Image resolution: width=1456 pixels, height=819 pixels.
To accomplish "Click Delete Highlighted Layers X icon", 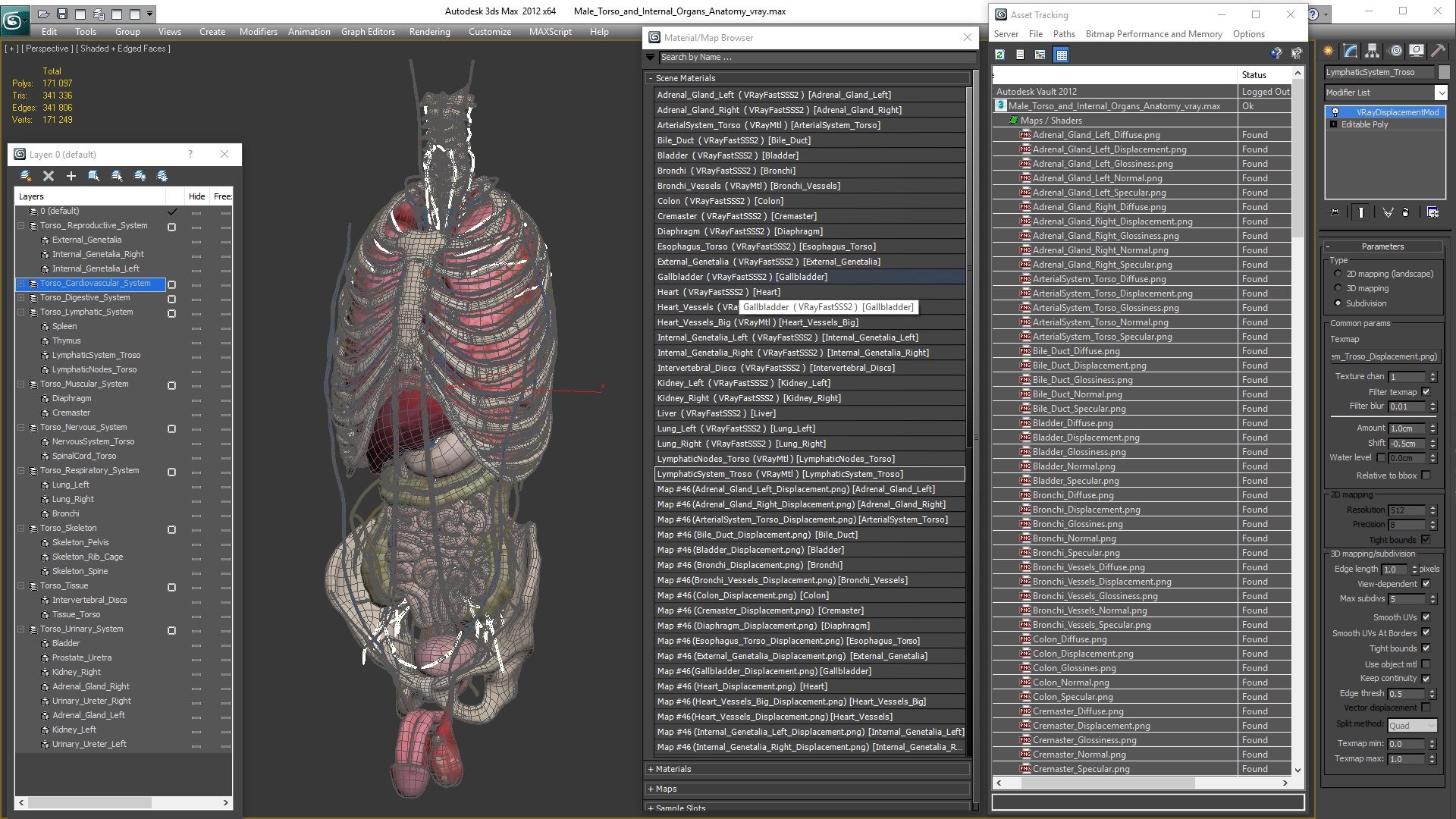I will click(49, 176).
